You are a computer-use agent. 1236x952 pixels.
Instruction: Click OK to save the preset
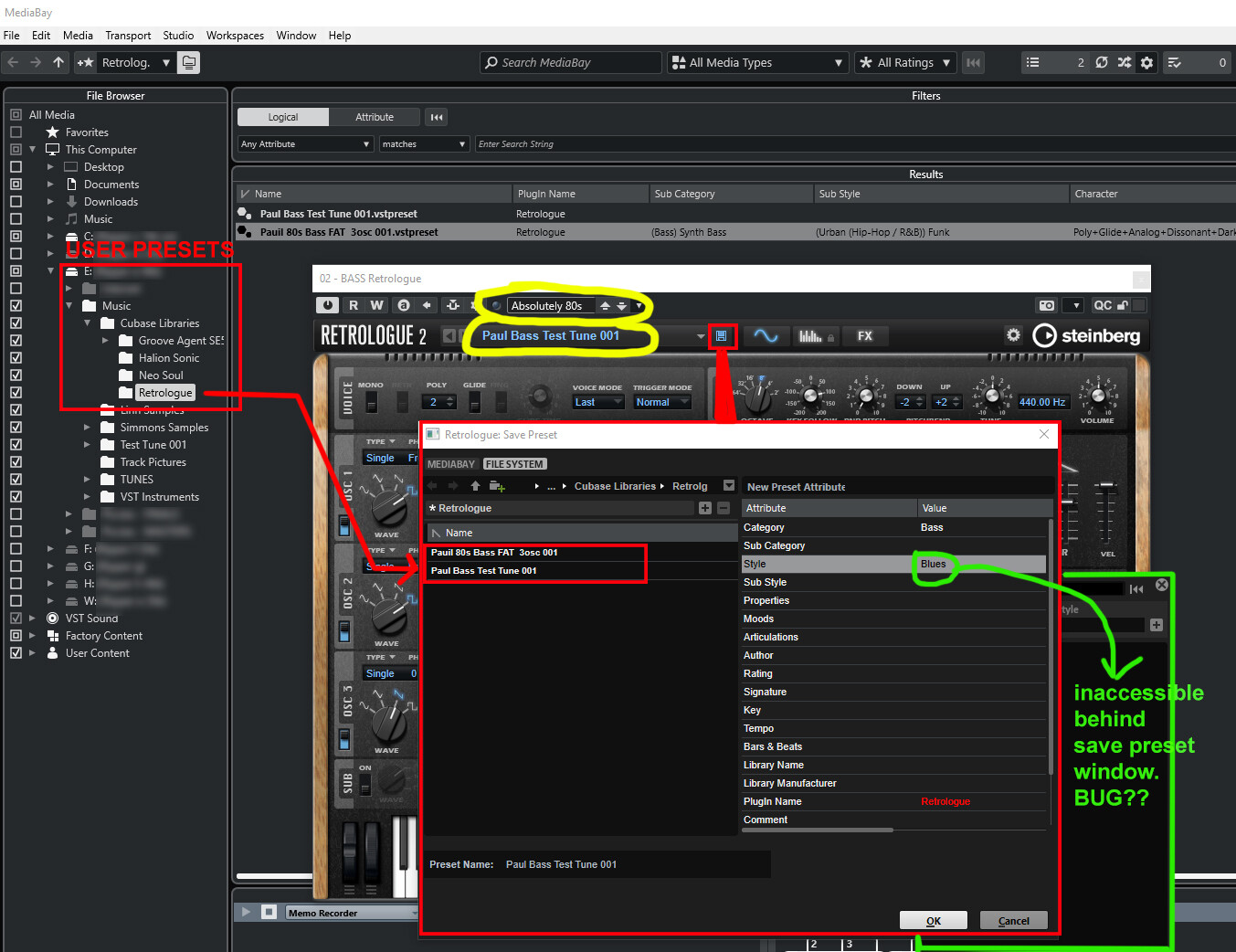933,920
